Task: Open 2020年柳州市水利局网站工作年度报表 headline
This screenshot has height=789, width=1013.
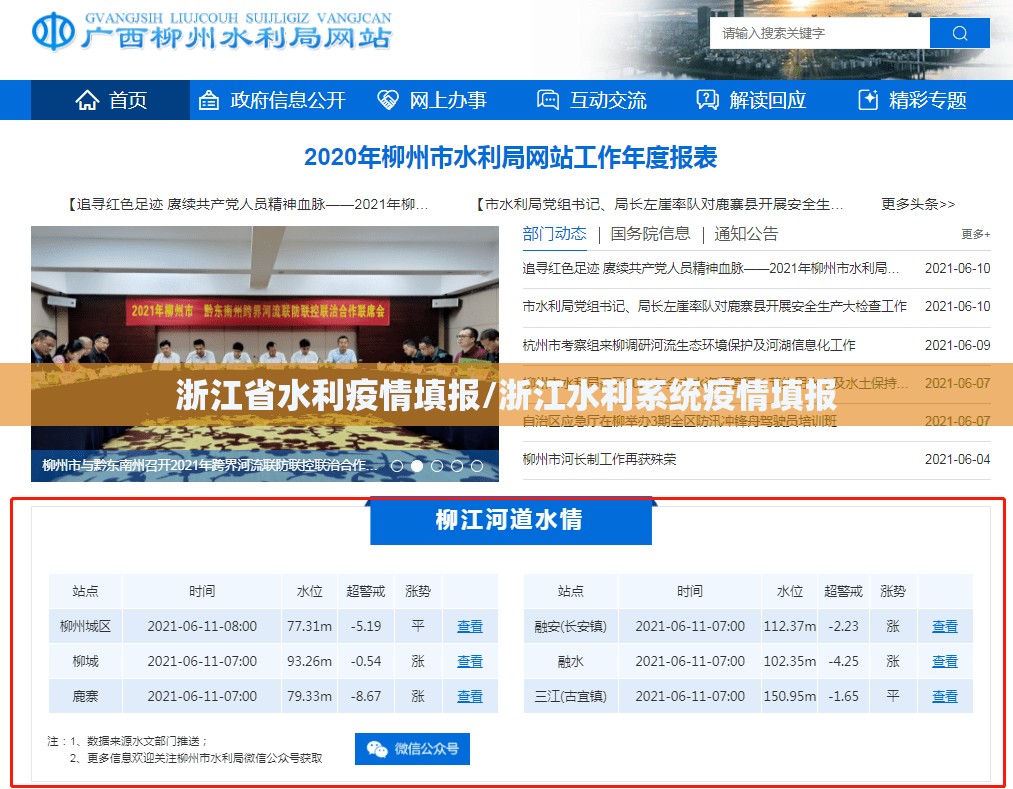Action: coord(510,157)
